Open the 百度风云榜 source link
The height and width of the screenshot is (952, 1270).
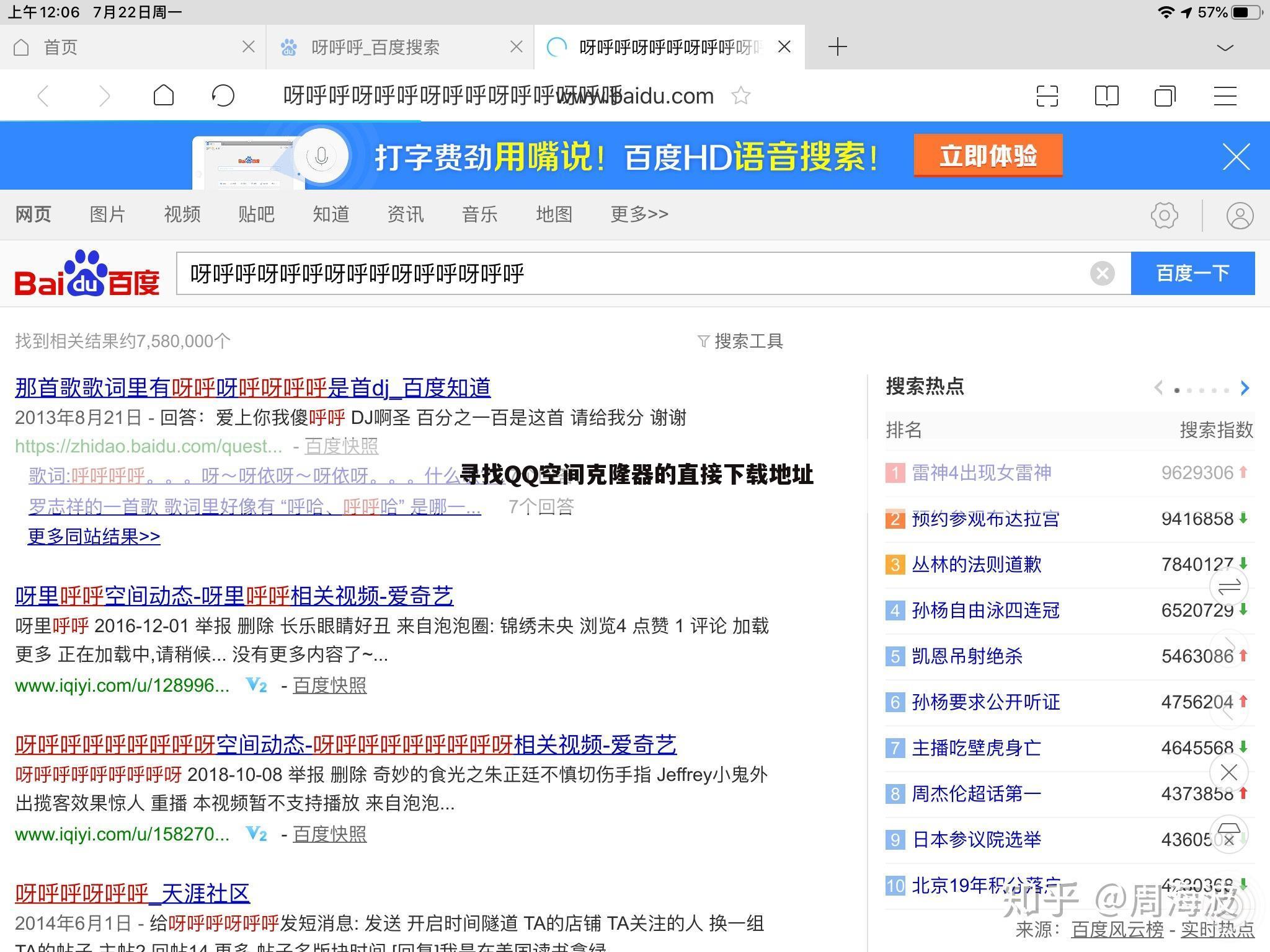pyautogui.click(x=1117, y=929)
